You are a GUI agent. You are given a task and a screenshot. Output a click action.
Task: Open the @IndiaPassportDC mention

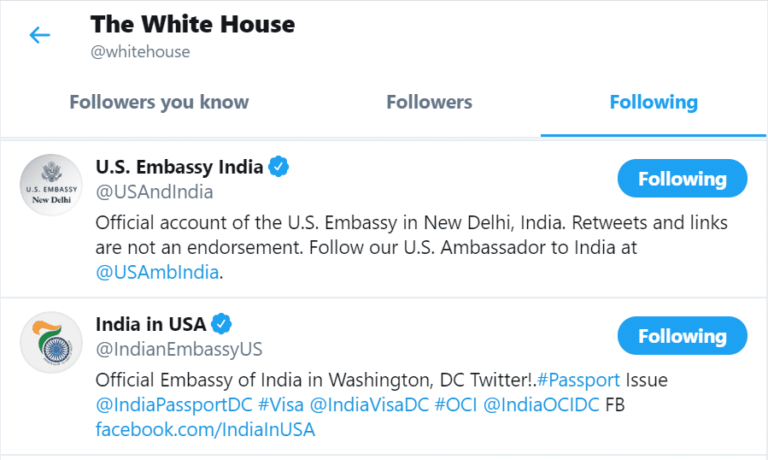coord(173,405)
